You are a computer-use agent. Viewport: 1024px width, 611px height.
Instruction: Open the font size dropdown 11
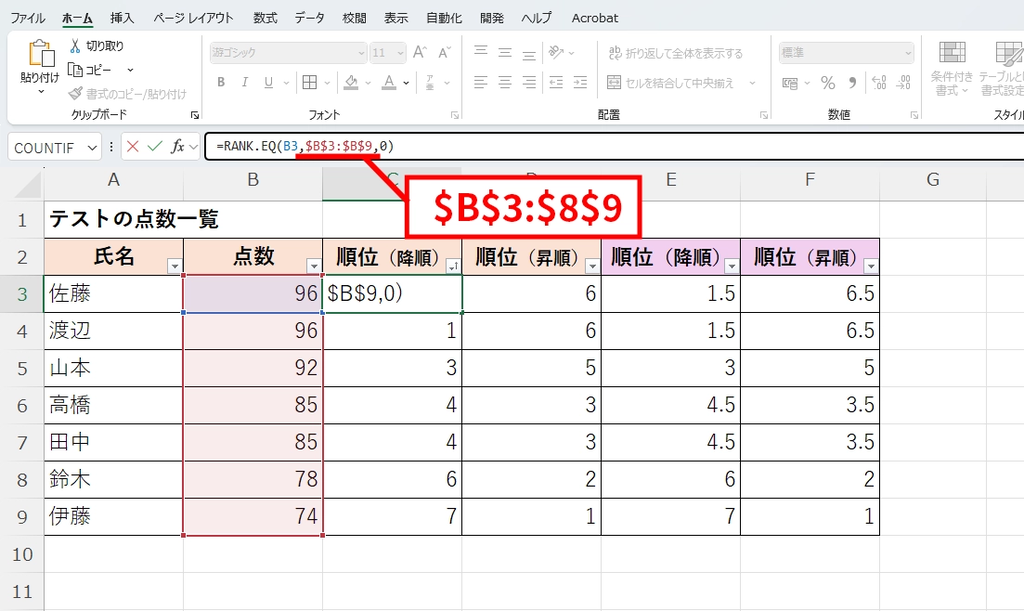pyautogui.click(x=400, y=53)
